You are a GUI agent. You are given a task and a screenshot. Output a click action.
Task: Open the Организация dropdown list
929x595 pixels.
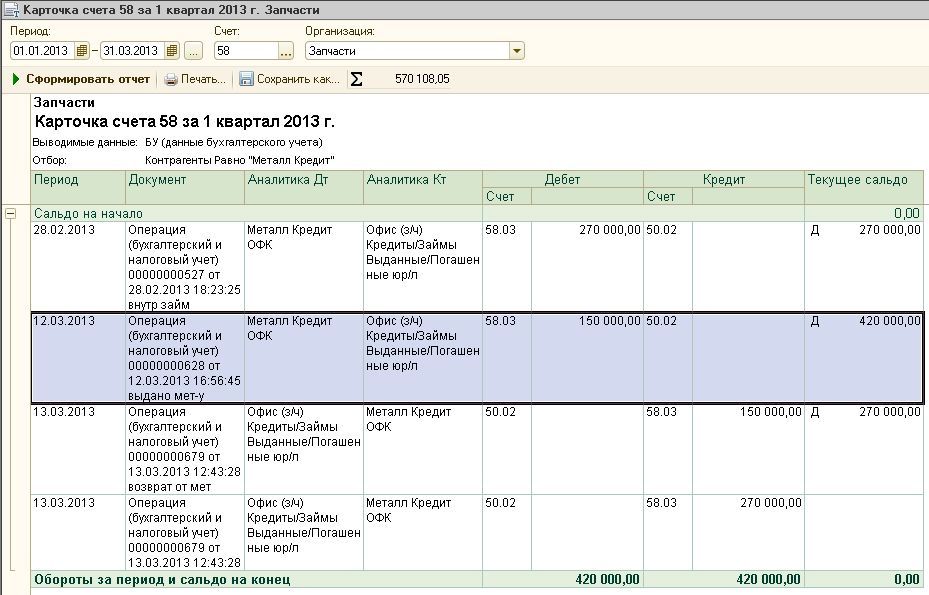(x=516, y=51)
